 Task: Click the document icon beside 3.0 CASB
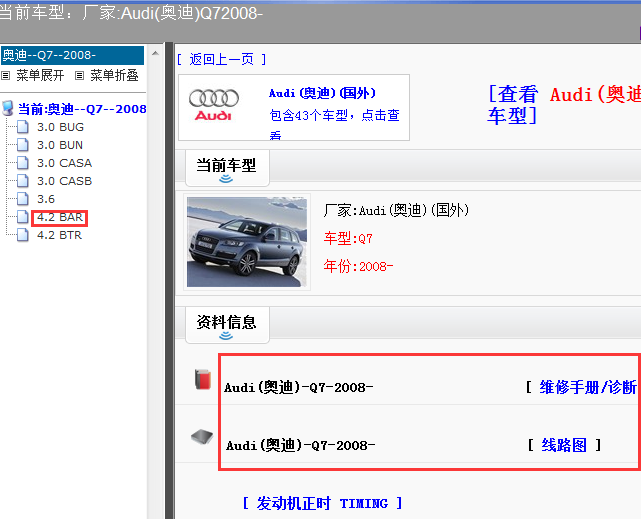(x=23, y=181)
